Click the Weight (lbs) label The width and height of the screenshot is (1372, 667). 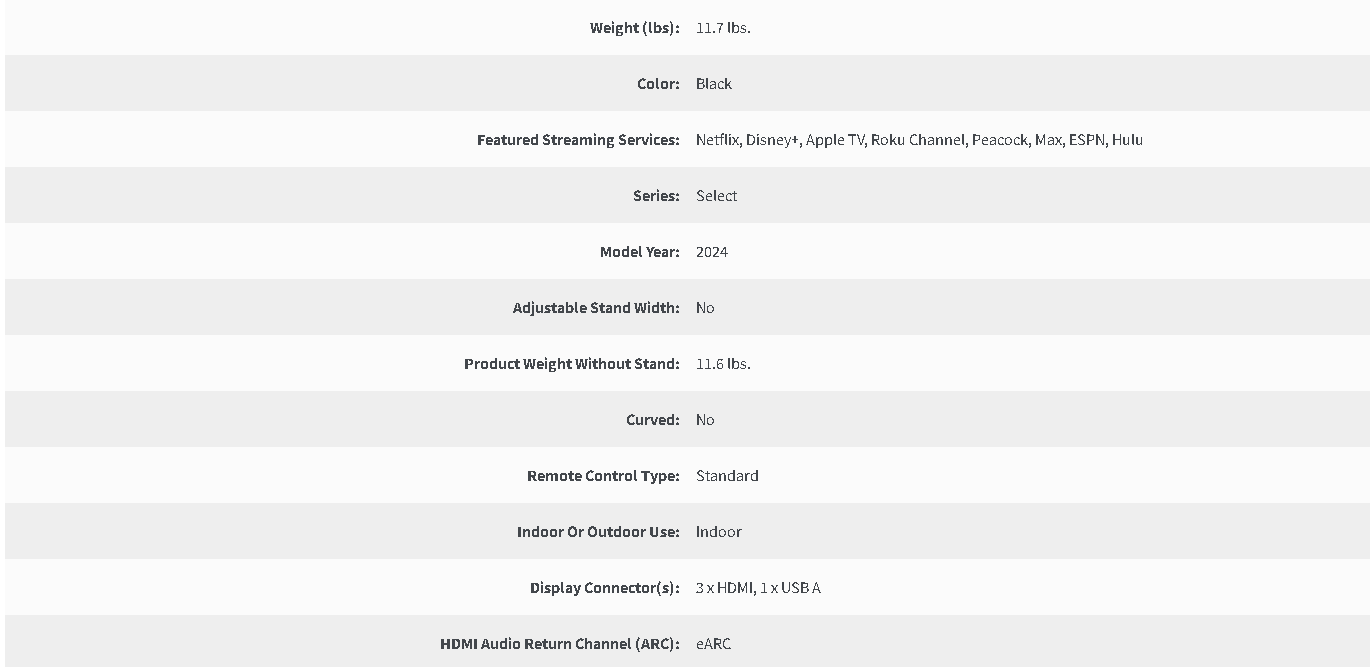click(x=635, y=28)
